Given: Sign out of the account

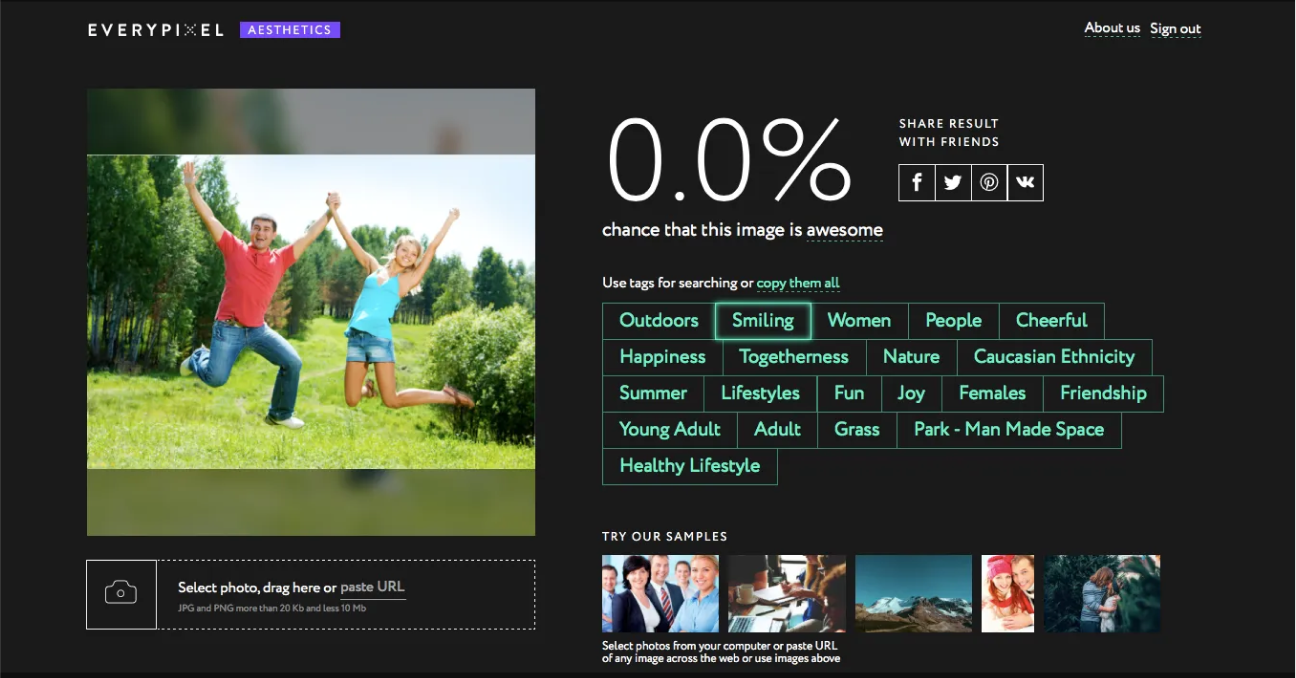Looking at the screenshot, I should pyautogui.click(x=1175, y=29).
